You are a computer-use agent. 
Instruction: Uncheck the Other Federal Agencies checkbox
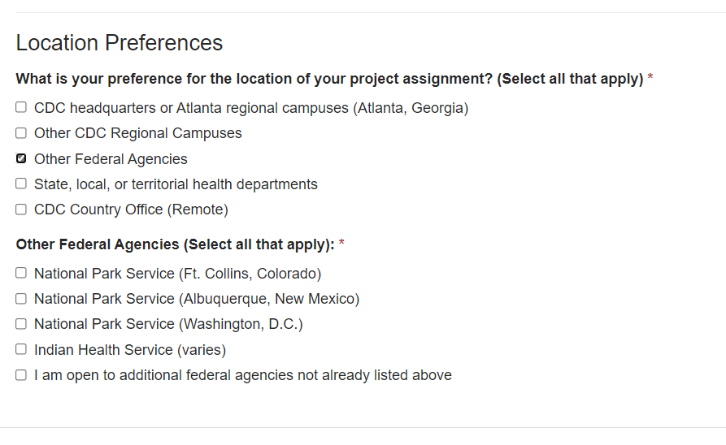pos(21,159)
